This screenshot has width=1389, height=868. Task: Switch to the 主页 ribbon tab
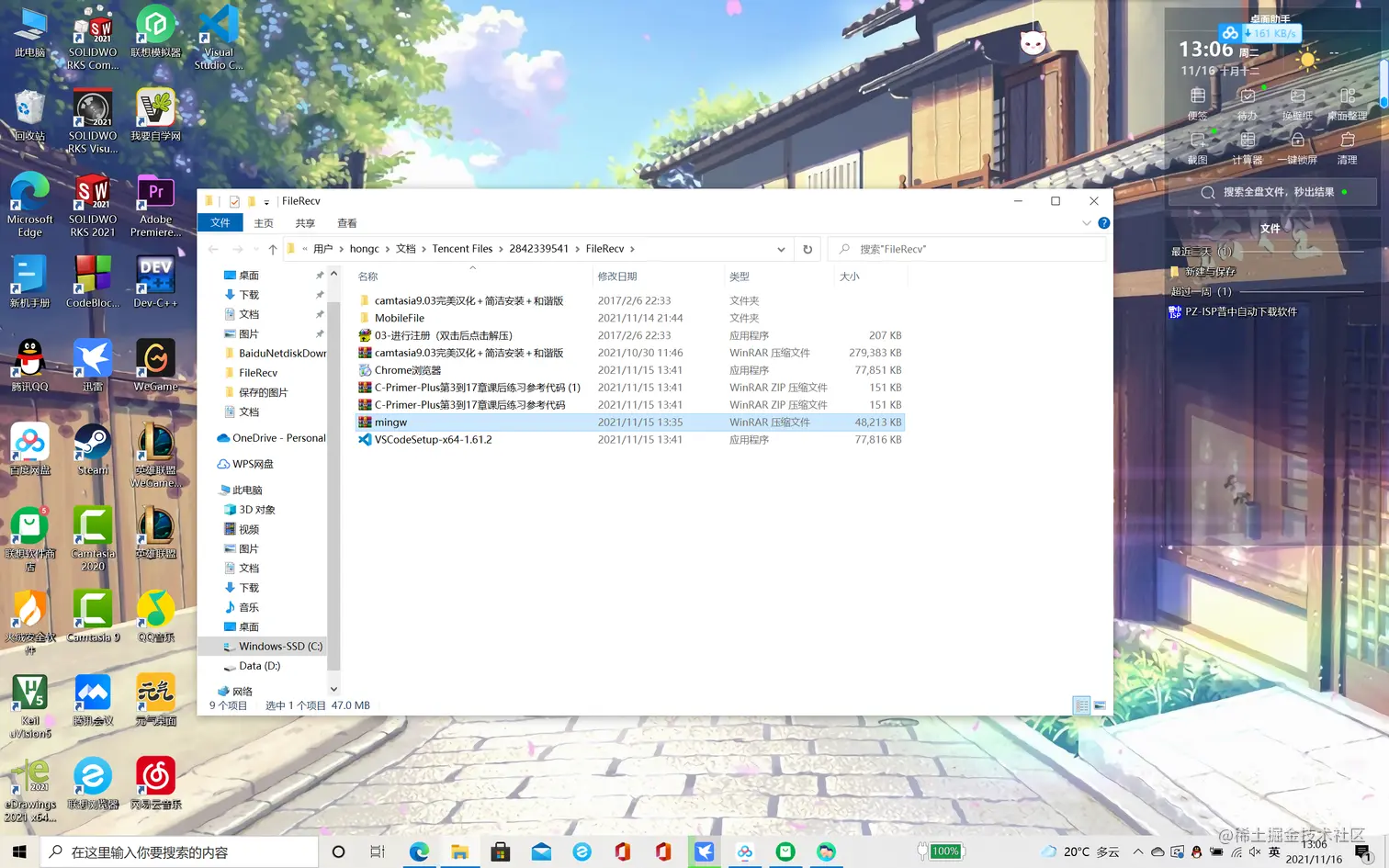tap(264, 223)
